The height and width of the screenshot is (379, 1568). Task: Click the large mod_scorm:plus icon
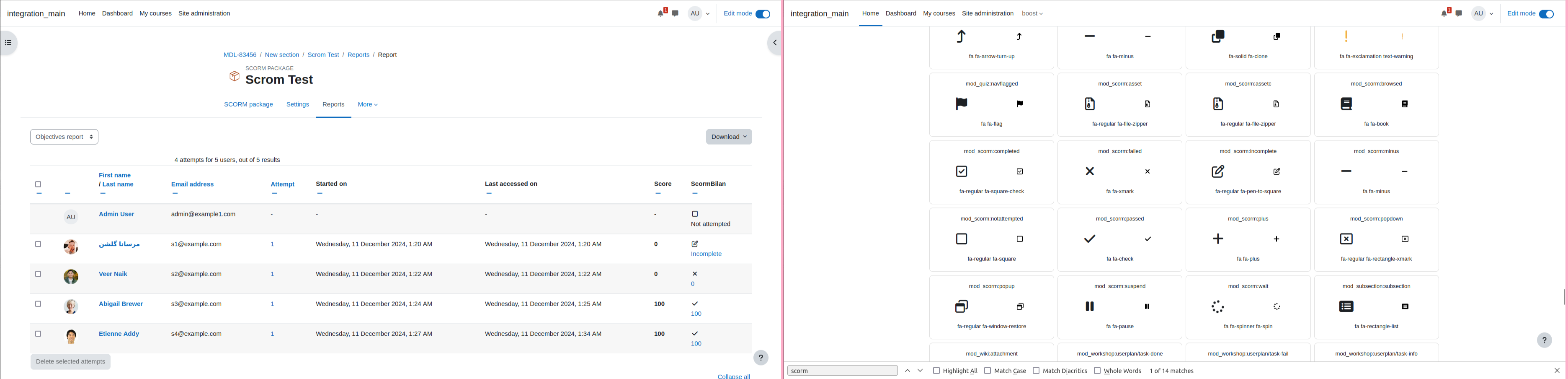point(1218,239)
